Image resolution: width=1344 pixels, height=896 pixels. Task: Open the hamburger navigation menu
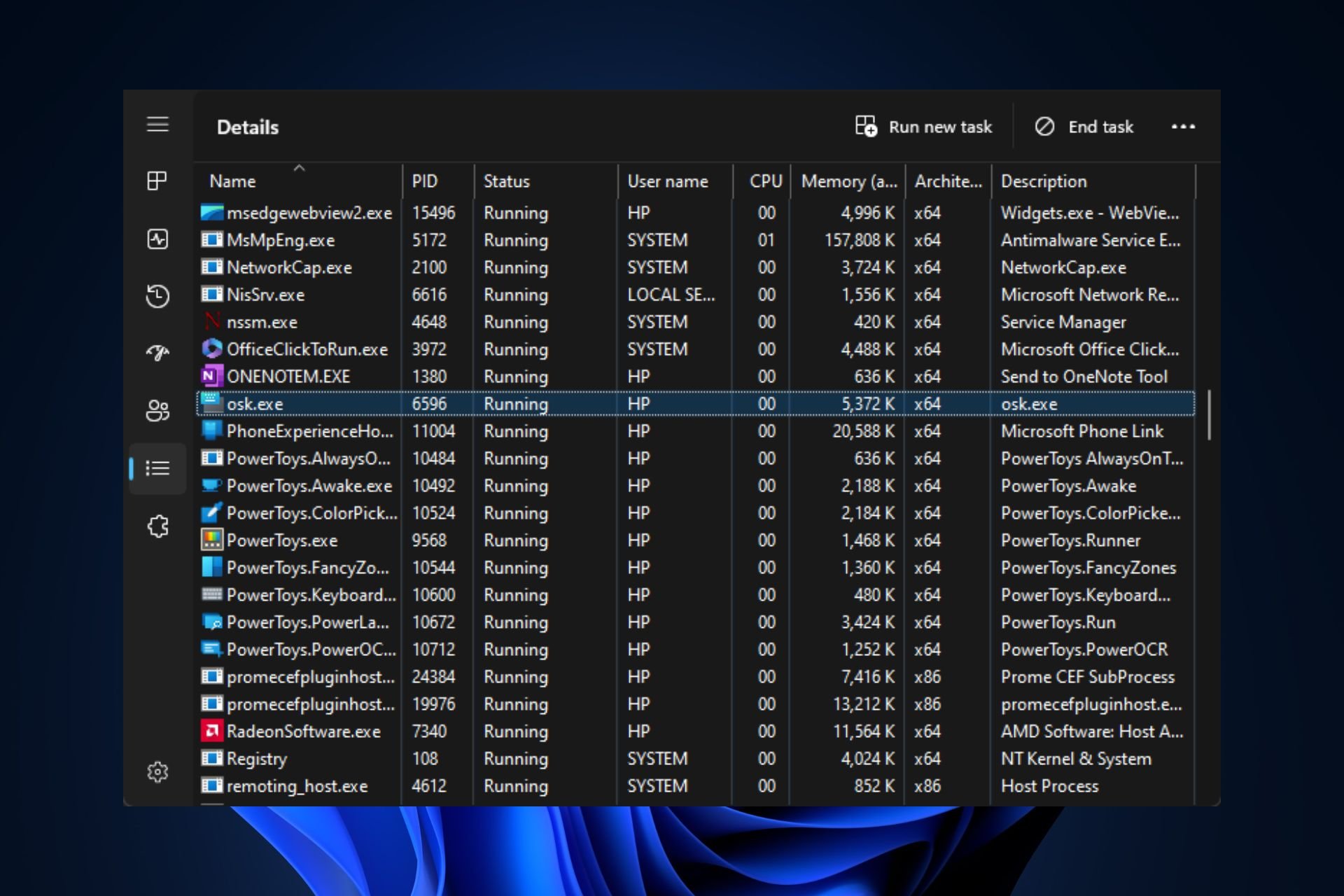point(157,125)
